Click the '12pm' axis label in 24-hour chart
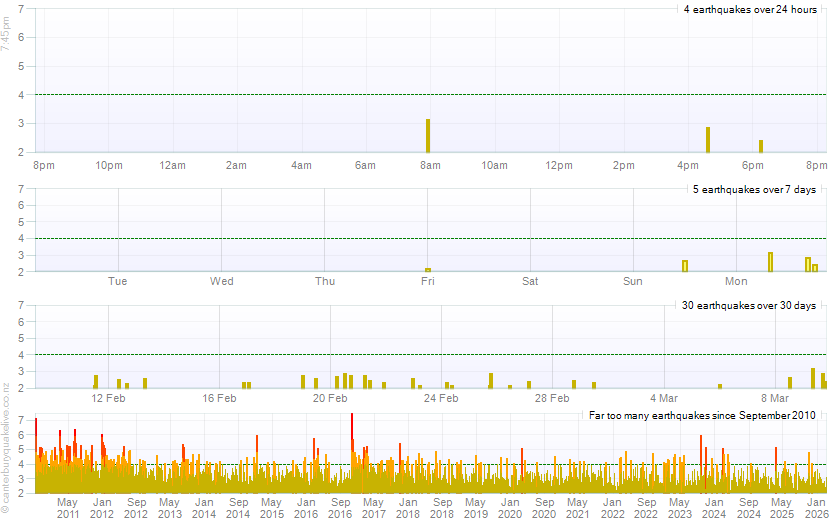This screenshot has height=530, width=835. point(558,165)
